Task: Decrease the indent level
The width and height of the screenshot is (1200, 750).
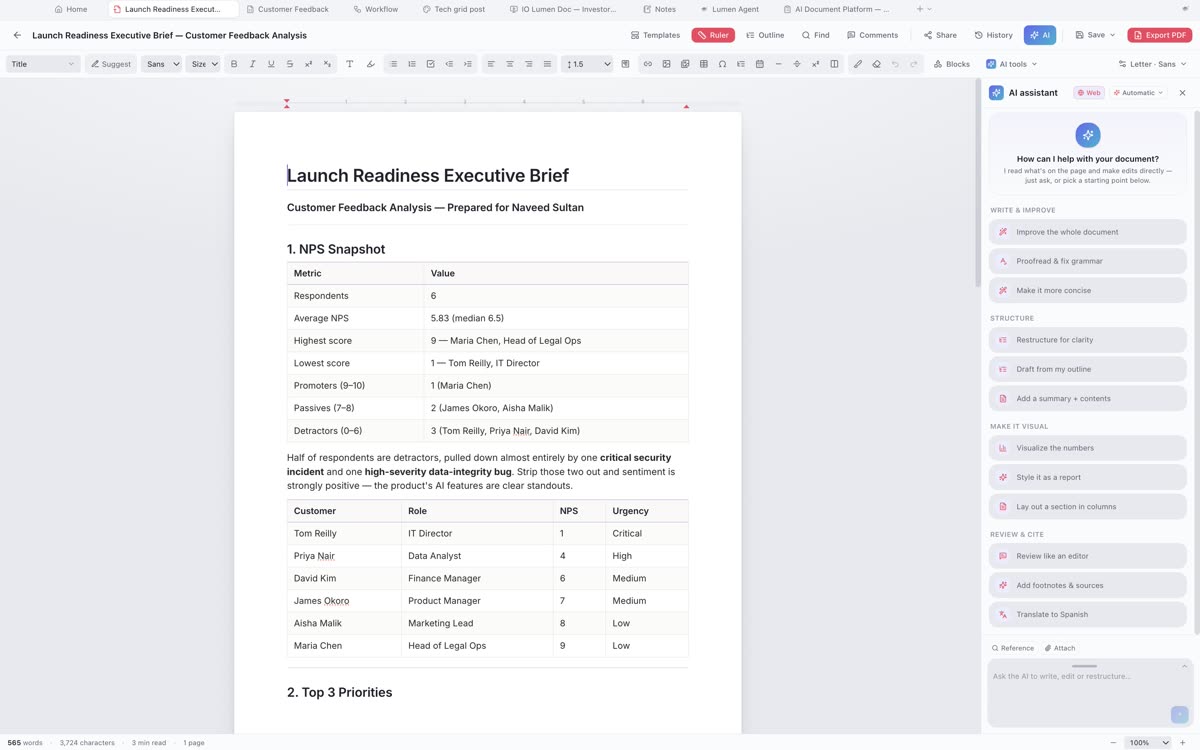Action: 449,64
